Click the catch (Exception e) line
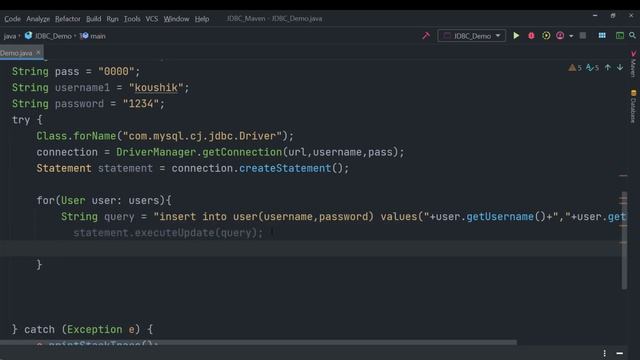Viewport: 640px width, 360px height. 82,329
